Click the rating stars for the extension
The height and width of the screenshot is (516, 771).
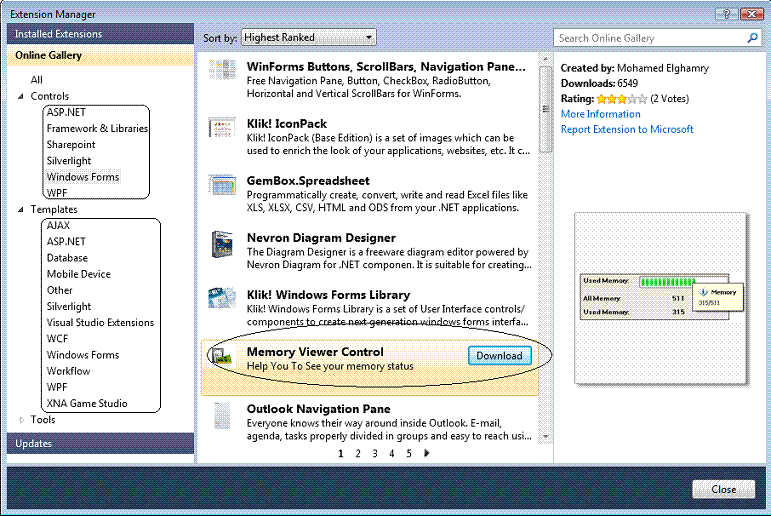622,99
